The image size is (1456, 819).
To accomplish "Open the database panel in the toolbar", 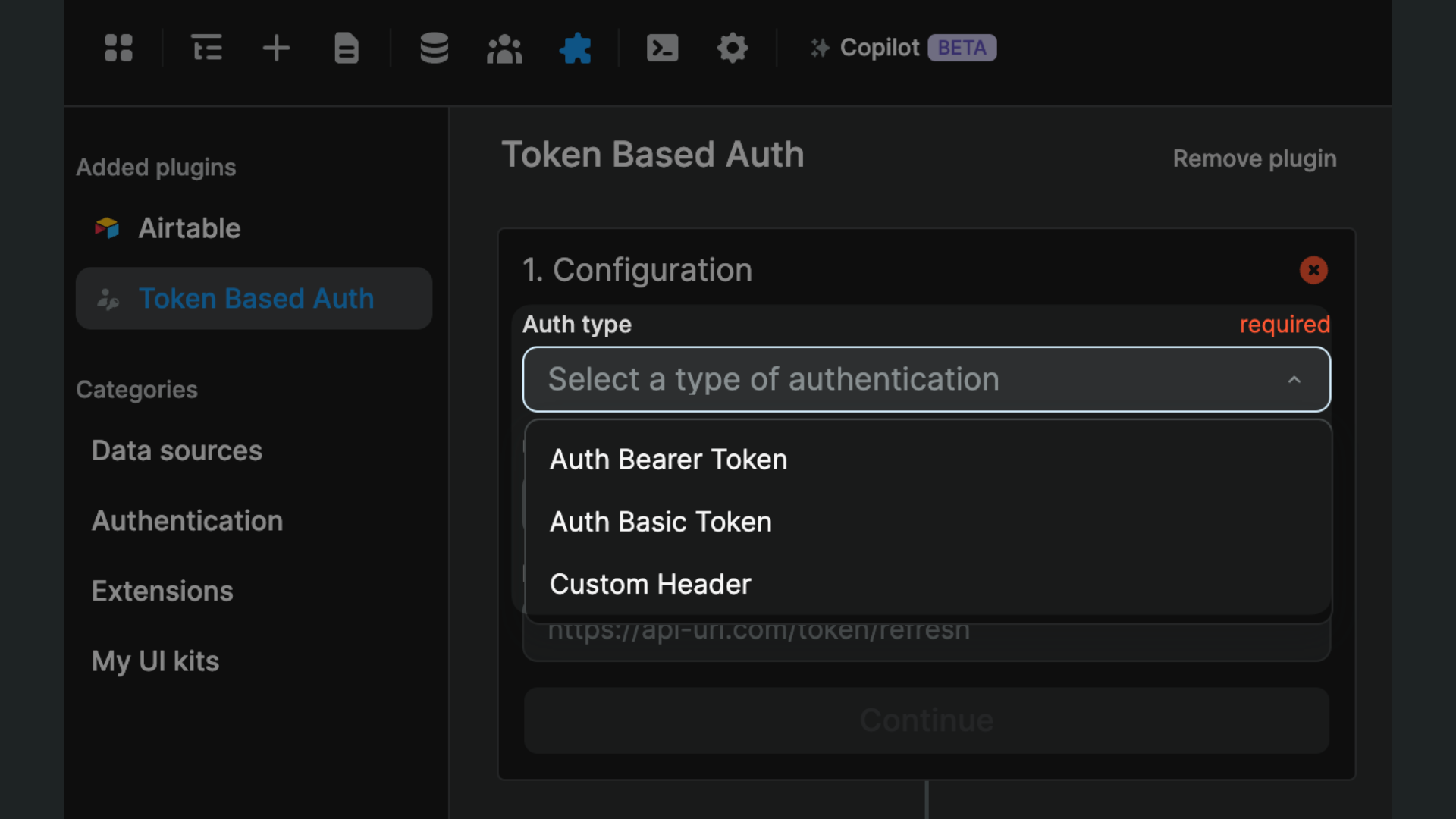I will (x=433, y=48).
